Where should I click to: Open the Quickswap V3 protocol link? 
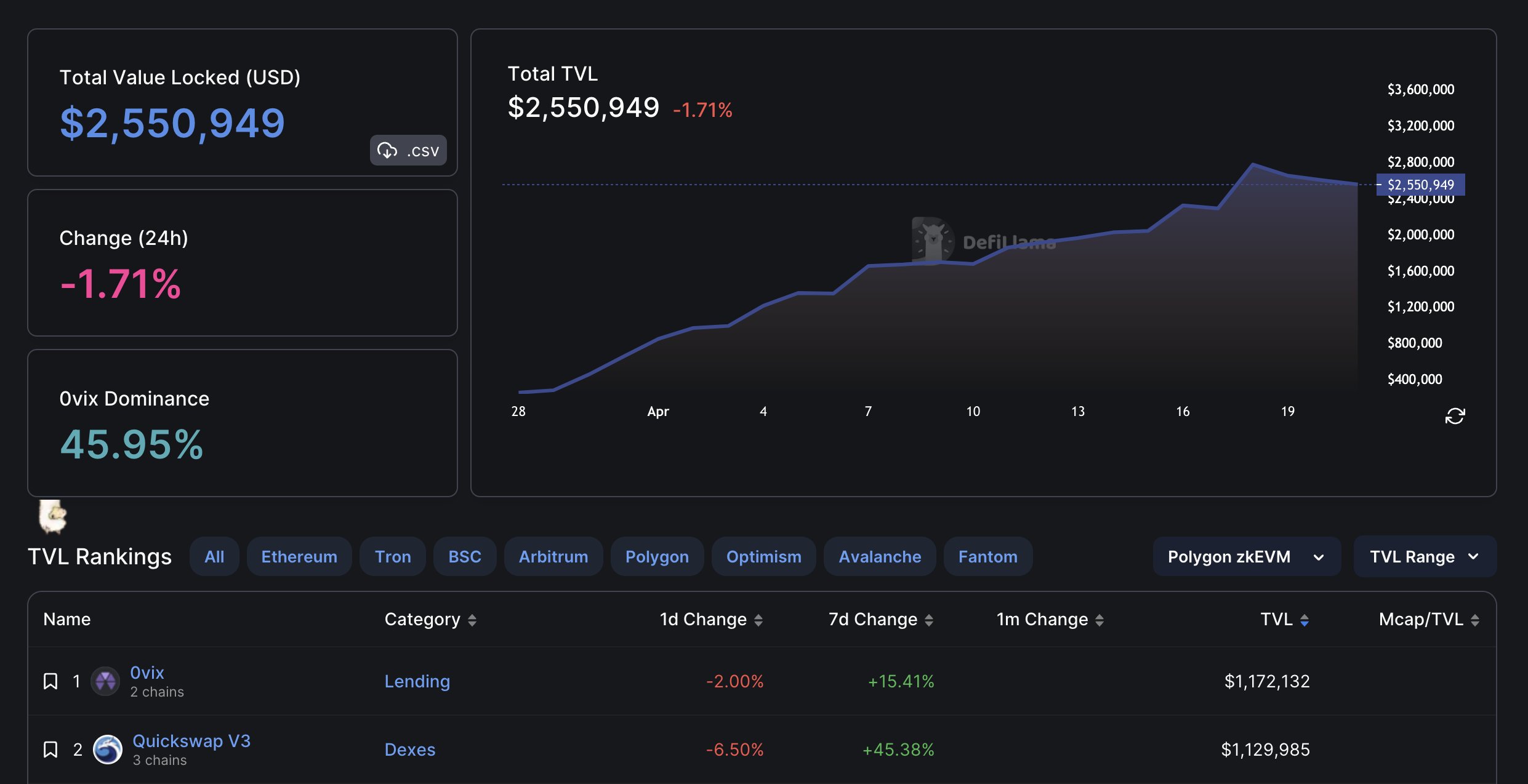coord(191,740)
